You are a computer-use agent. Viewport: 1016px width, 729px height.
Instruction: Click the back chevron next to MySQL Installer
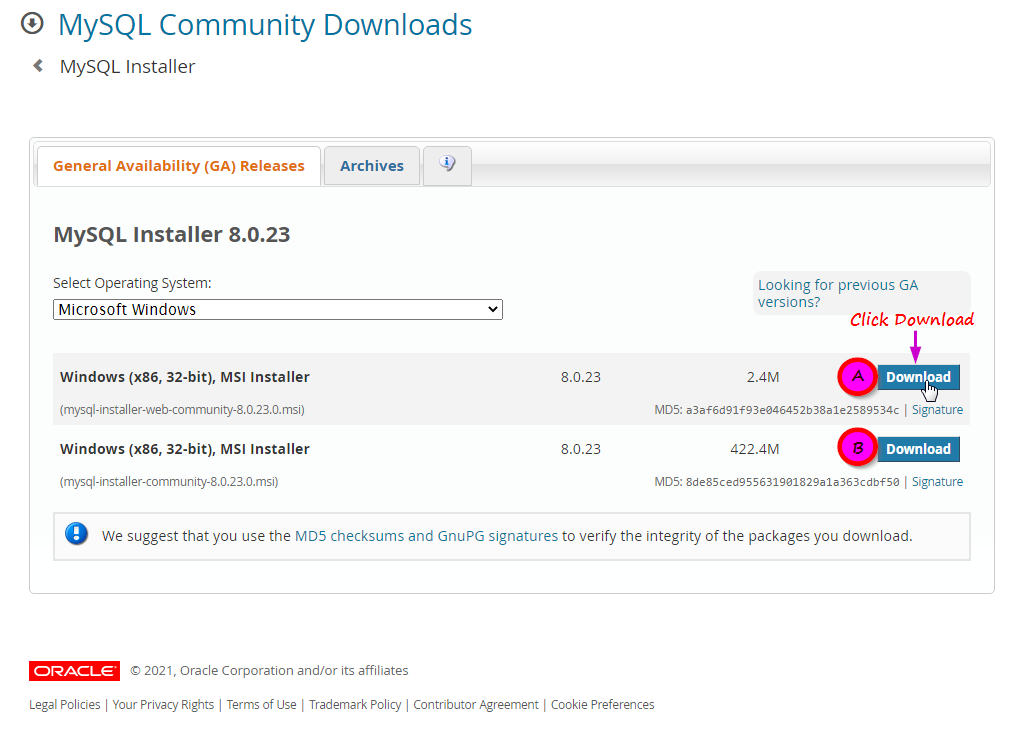[38, 65]
